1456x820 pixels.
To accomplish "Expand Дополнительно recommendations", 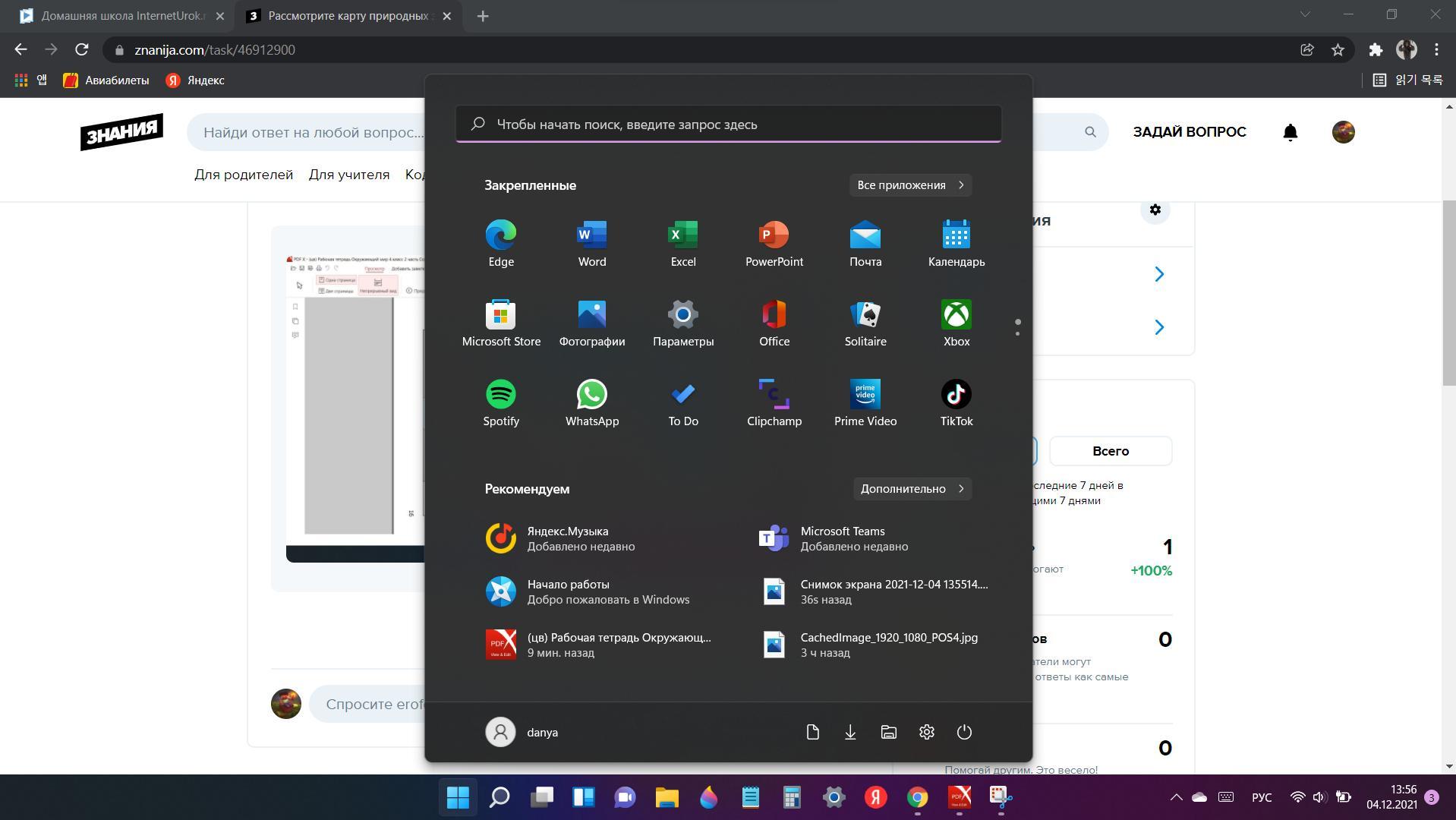I will (912, 489).
